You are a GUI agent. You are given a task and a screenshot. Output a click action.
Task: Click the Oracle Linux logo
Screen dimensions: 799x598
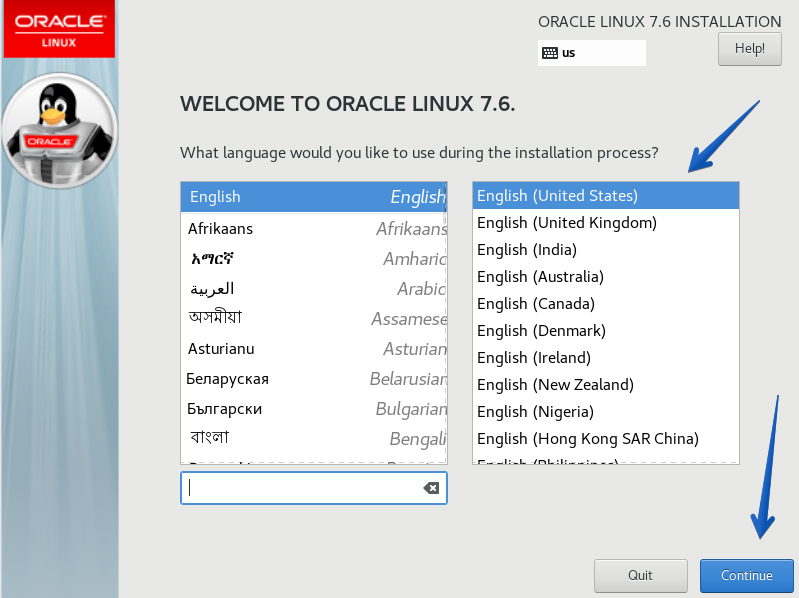[x=59, y=29]
